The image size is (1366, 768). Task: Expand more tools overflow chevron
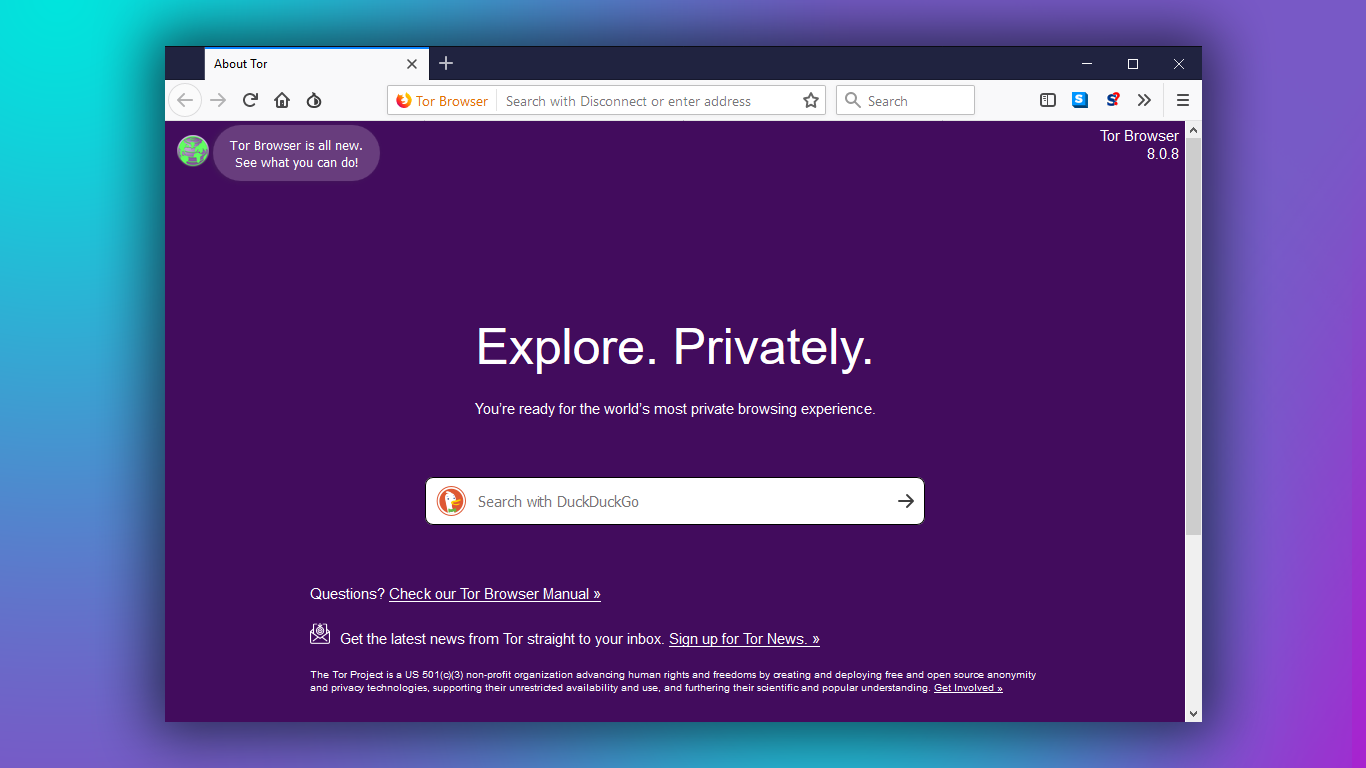pos(1144,100)
